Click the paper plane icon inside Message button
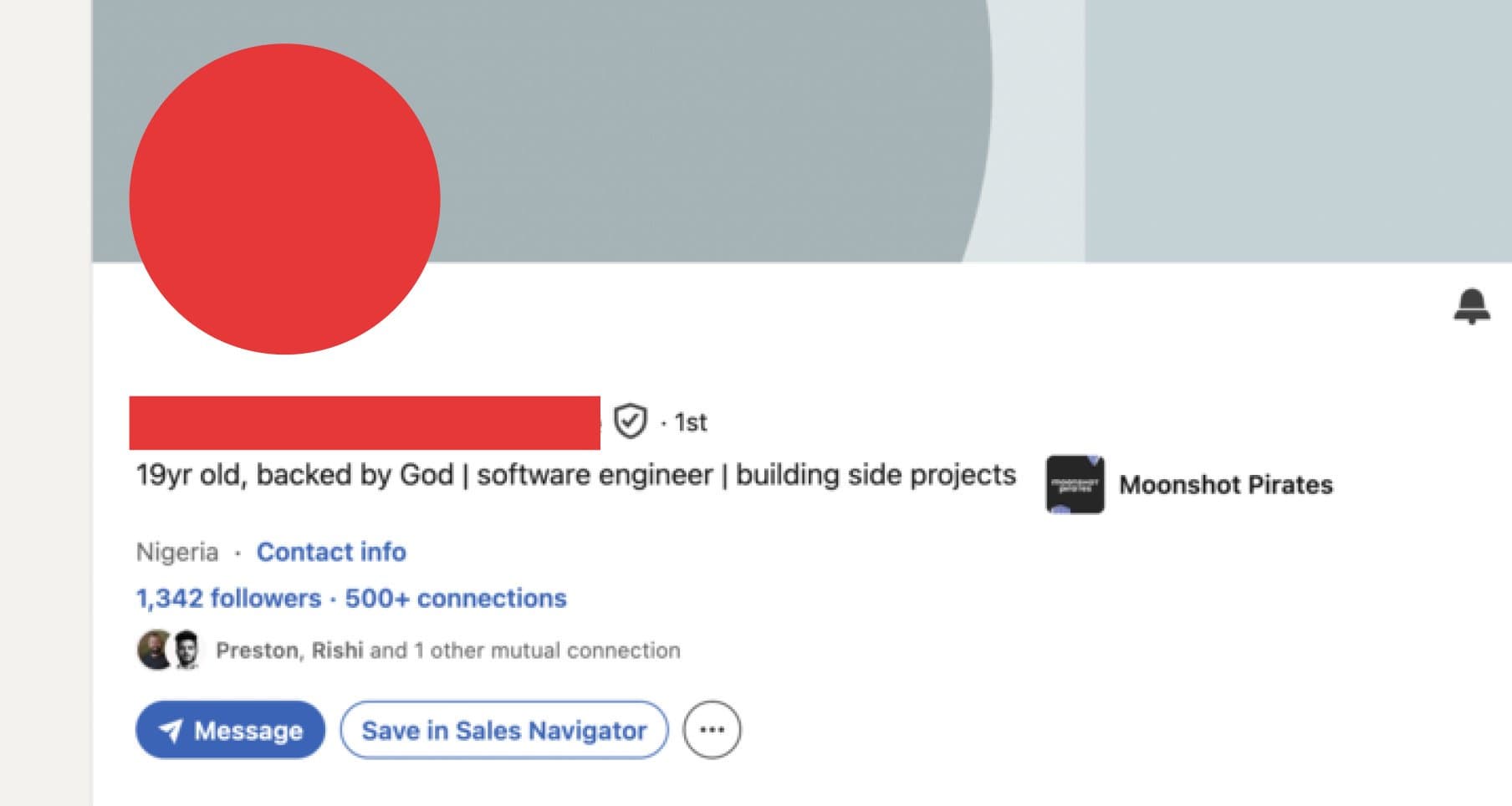Viewport: 1512px width, 806px height. pyautogui.click(x=170, y=729)
